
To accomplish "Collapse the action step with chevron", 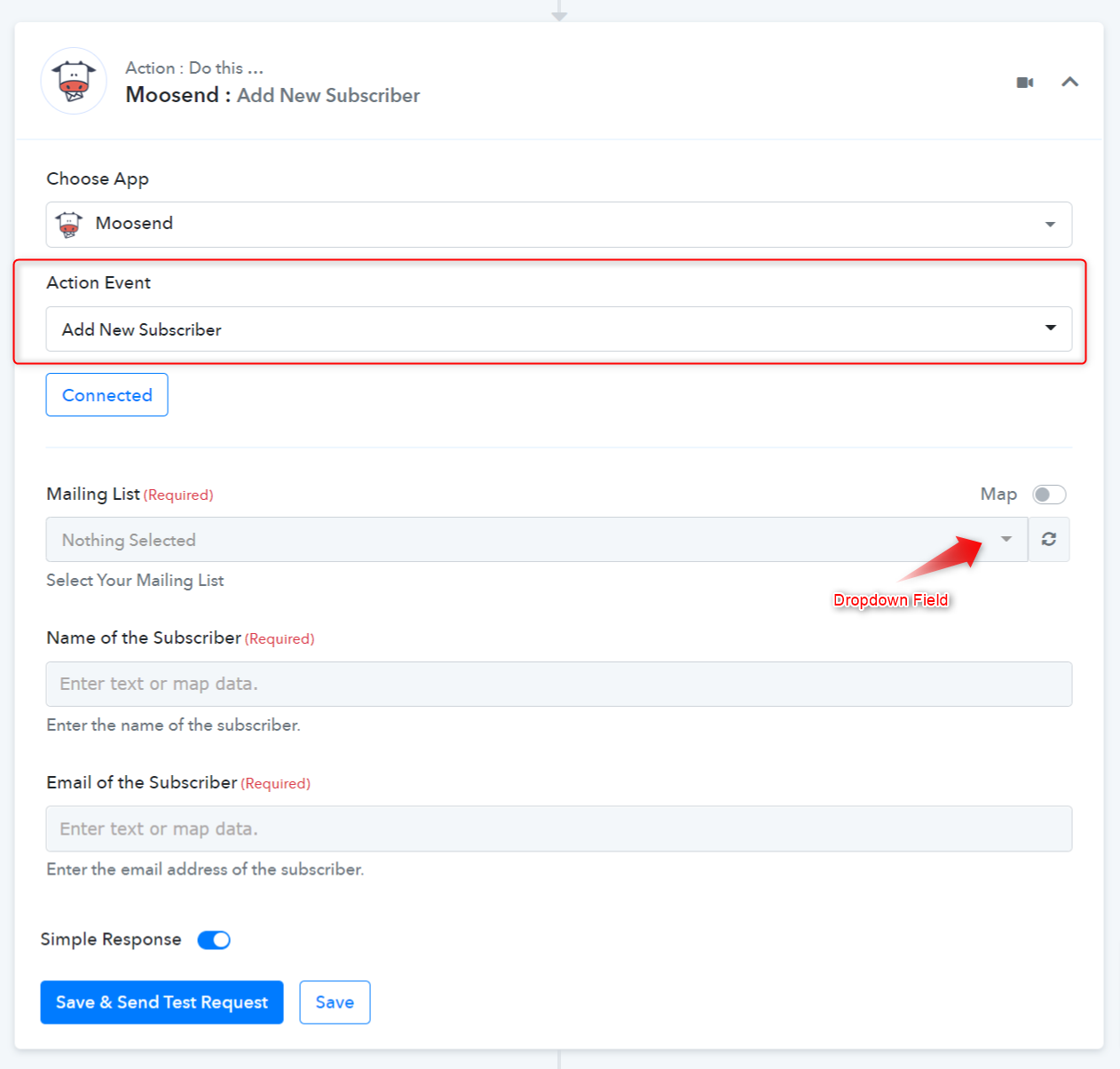I will pos(1070,82).
